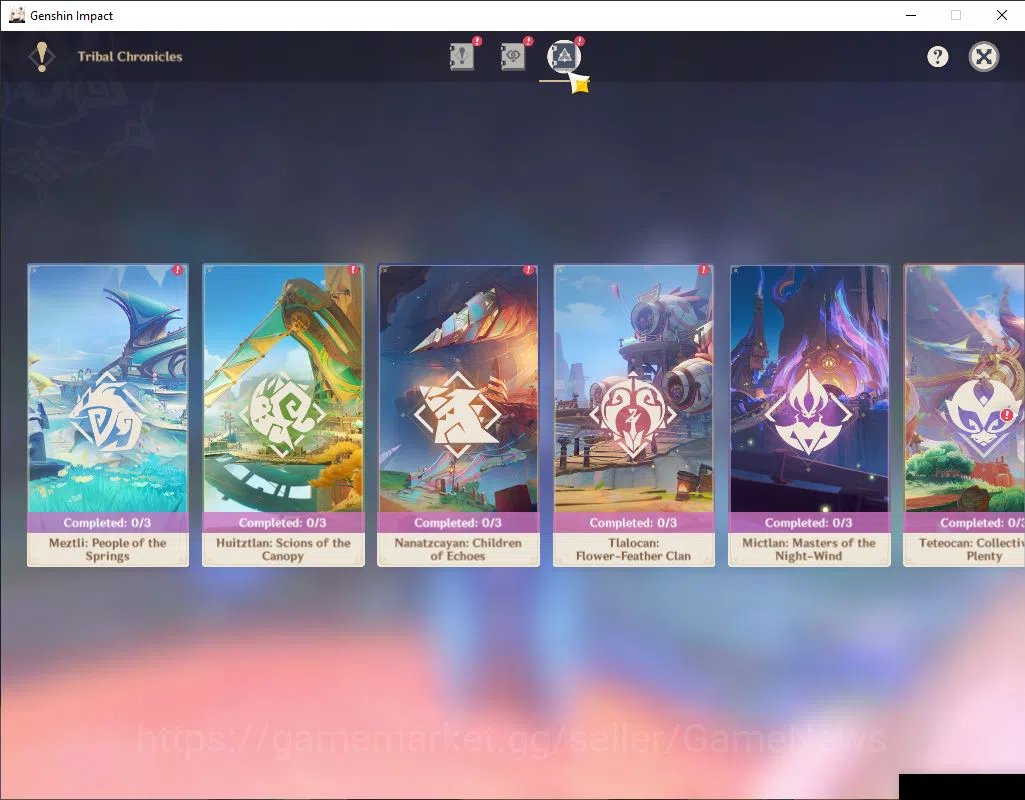Open Huitztlan: Scions of the Canopy card
This screenshot has height=800, width=1025.
[283, 415]
